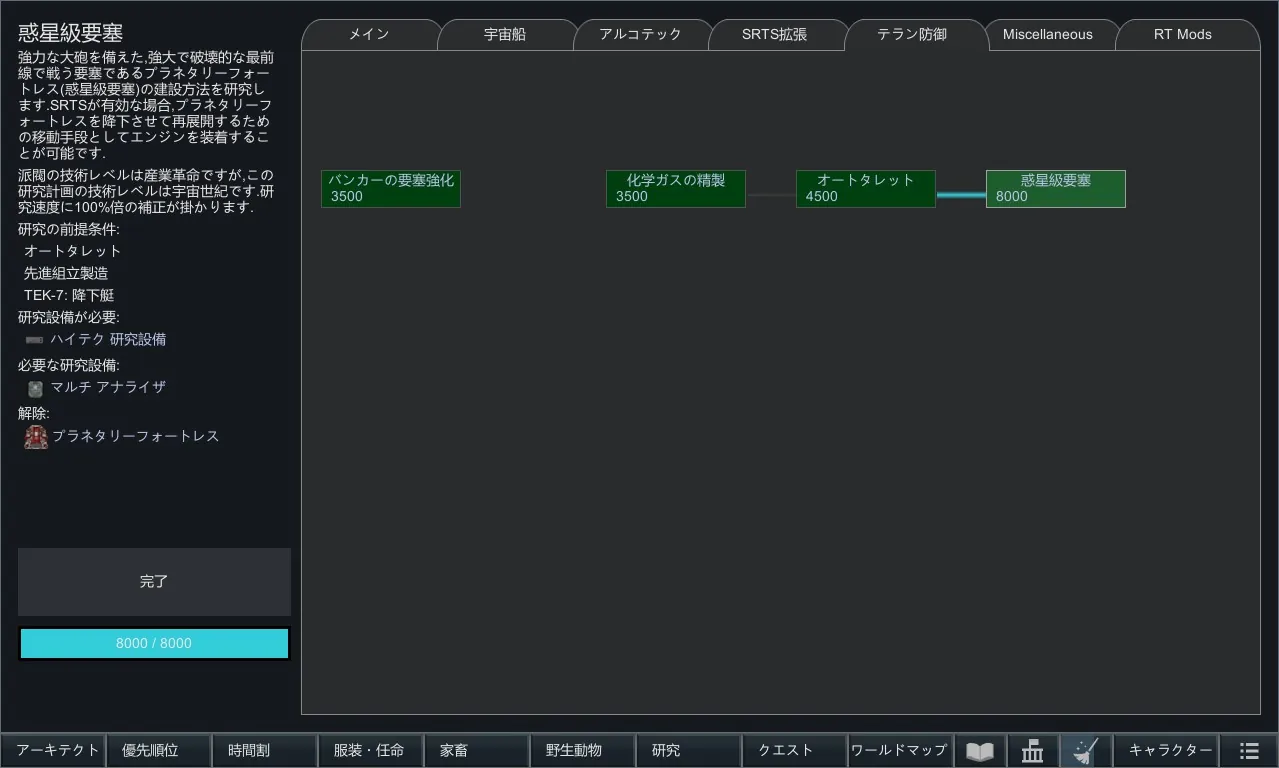Click the バンカーの要塞強化 research node
This screenshot has height=768, width=1279.
pyautogui.click(x=390, y=189)
